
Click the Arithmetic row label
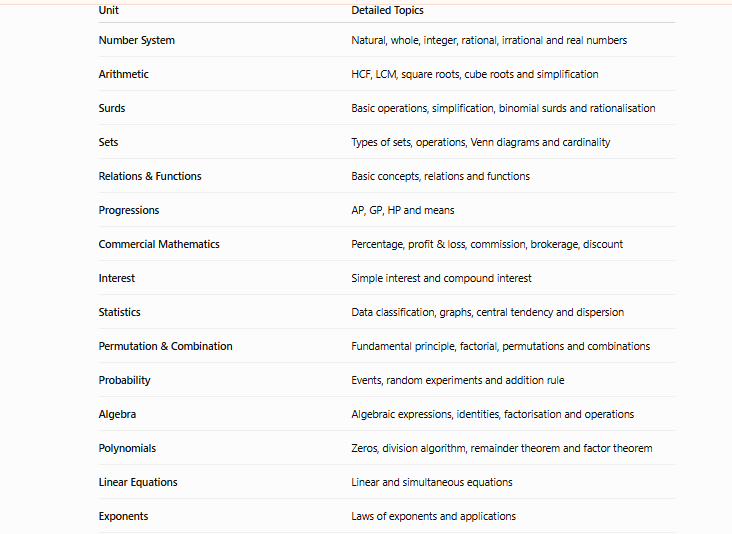[x=123, y=74]
